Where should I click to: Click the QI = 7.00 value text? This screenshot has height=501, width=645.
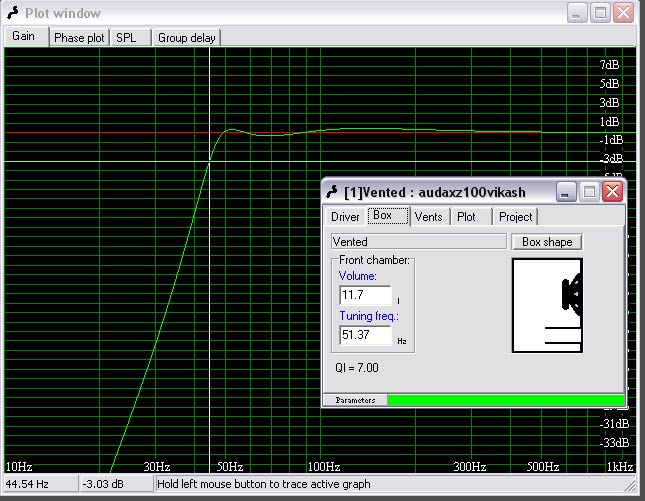click(x=357, y=367)
